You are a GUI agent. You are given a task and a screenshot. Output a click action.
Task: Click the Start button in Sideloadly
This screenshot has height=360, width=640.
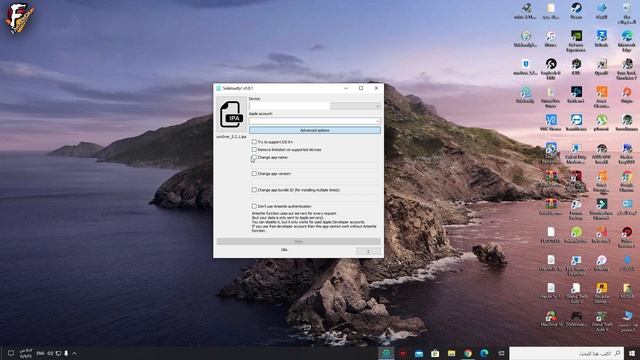point(298,242)
